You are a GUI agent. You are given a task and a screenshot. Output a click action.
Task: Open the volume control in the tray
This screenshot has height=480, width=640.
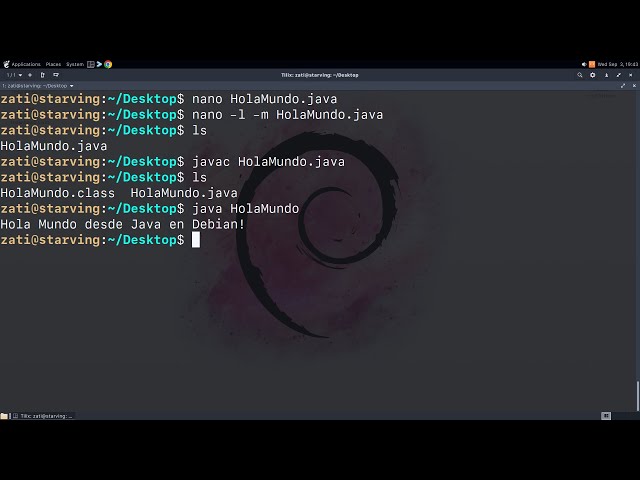click(584, 64)
